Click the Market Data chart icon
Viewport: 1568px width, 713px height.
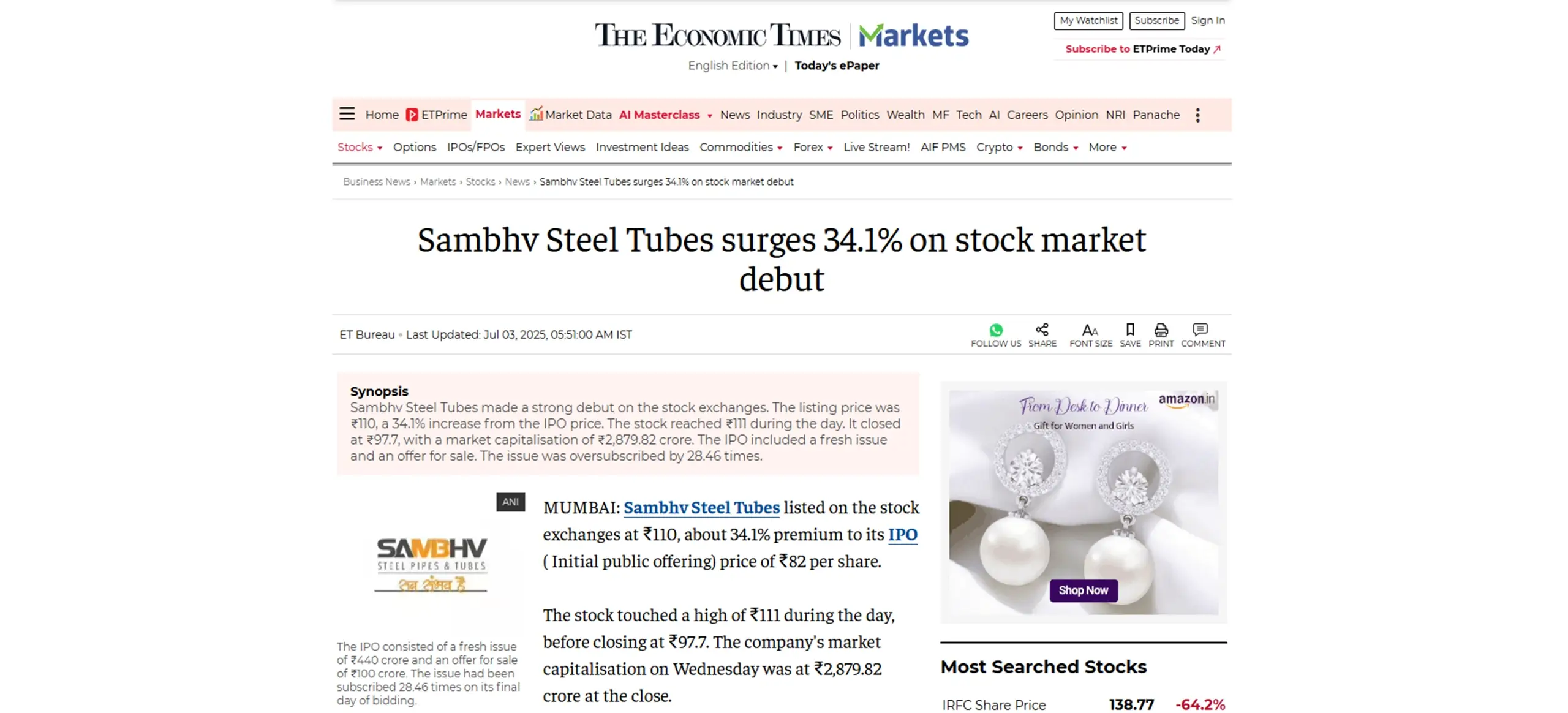536,114
